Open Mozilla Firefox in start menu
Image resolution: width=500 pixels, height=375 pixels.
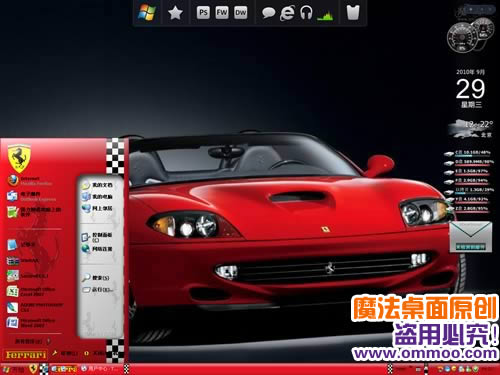click(x=30, y=181)
